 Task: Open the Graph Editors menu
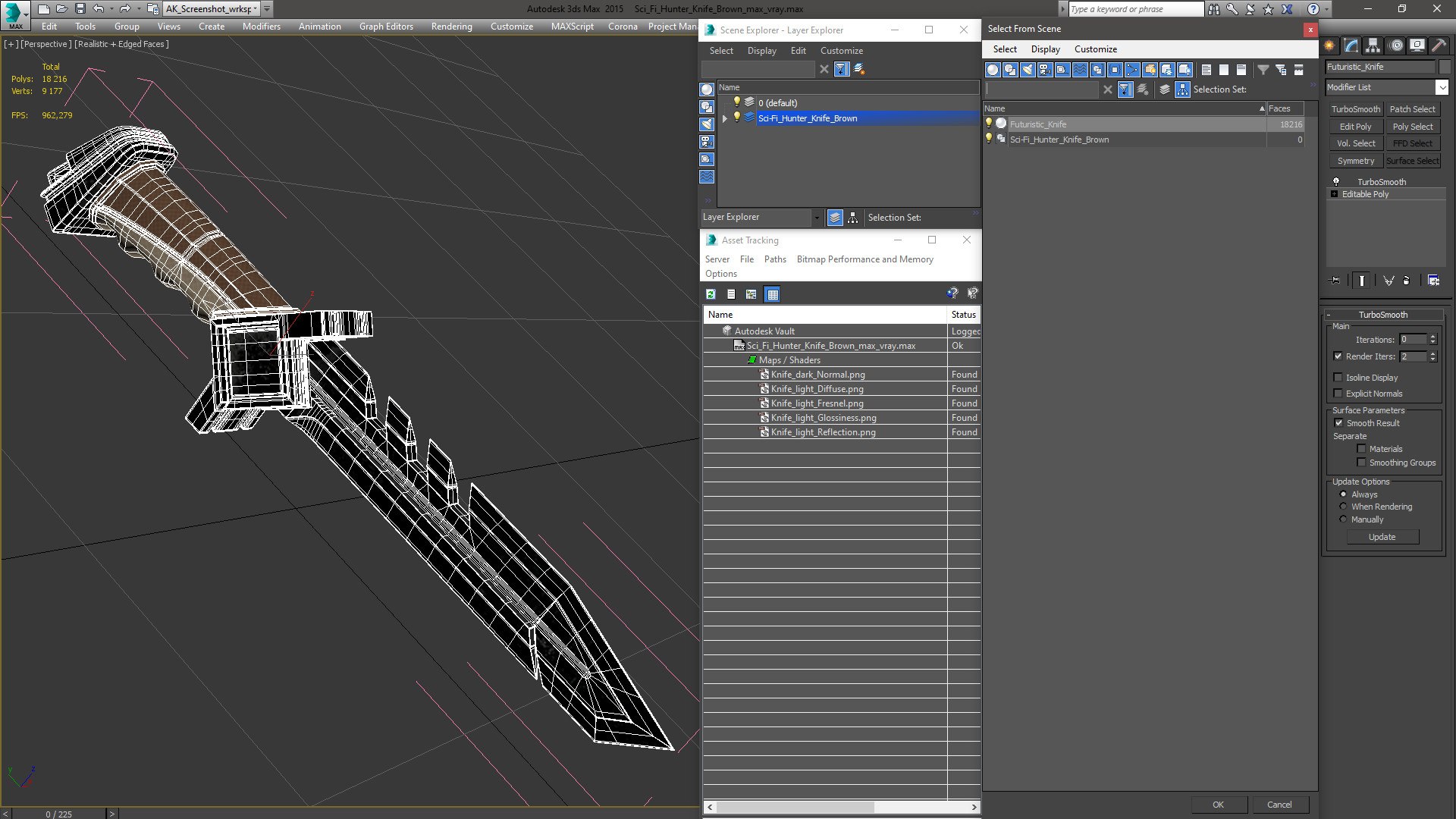(386, 26)
